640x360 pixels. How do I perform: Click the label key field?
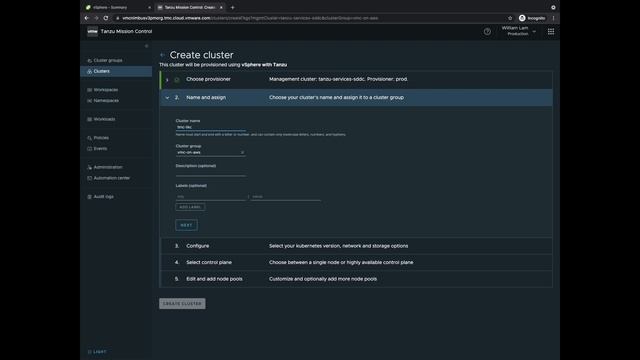pyautogui.click(x=211, y=197)
